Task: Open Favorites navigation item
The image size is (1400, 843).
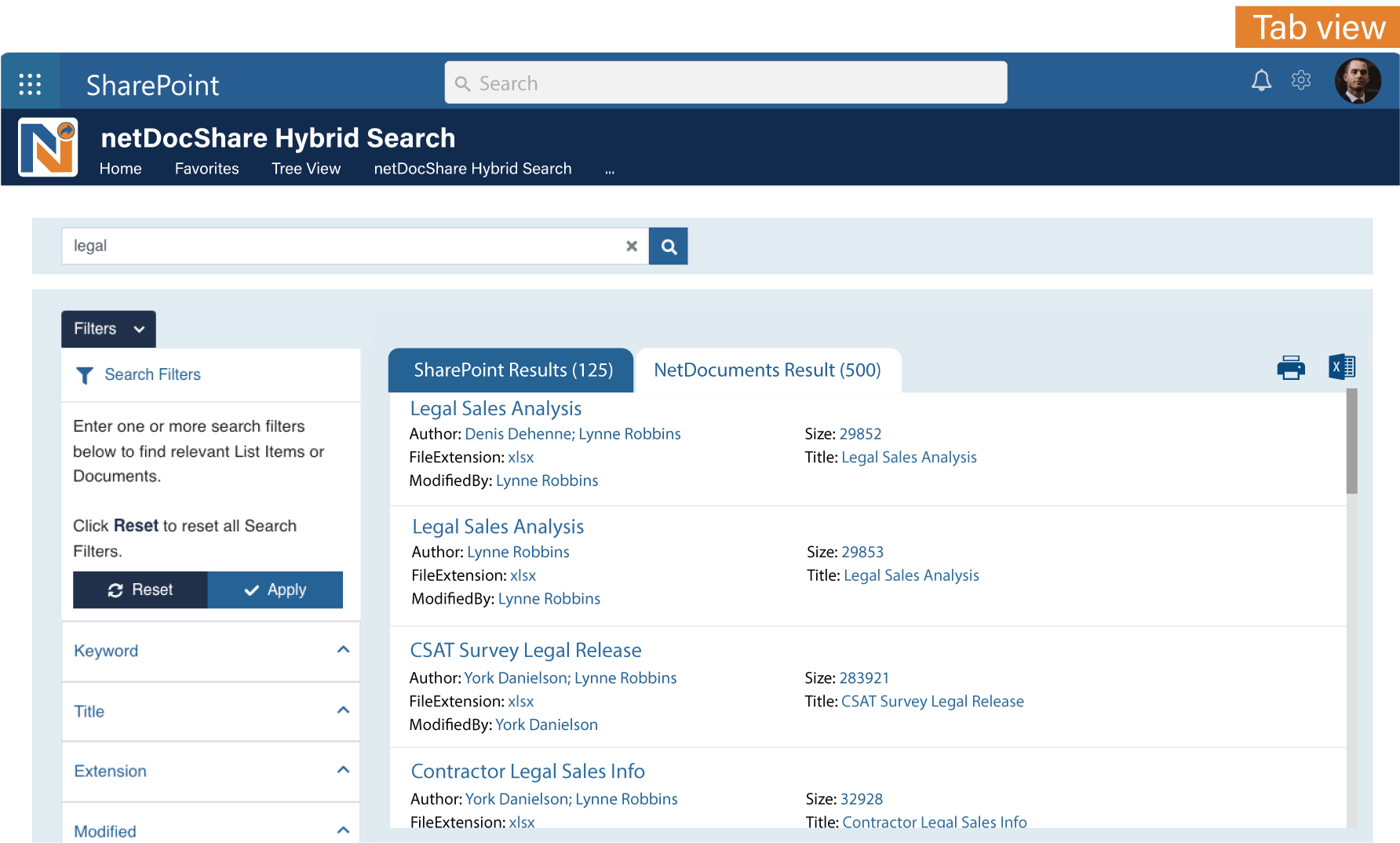Action: (x=206, y=169)
